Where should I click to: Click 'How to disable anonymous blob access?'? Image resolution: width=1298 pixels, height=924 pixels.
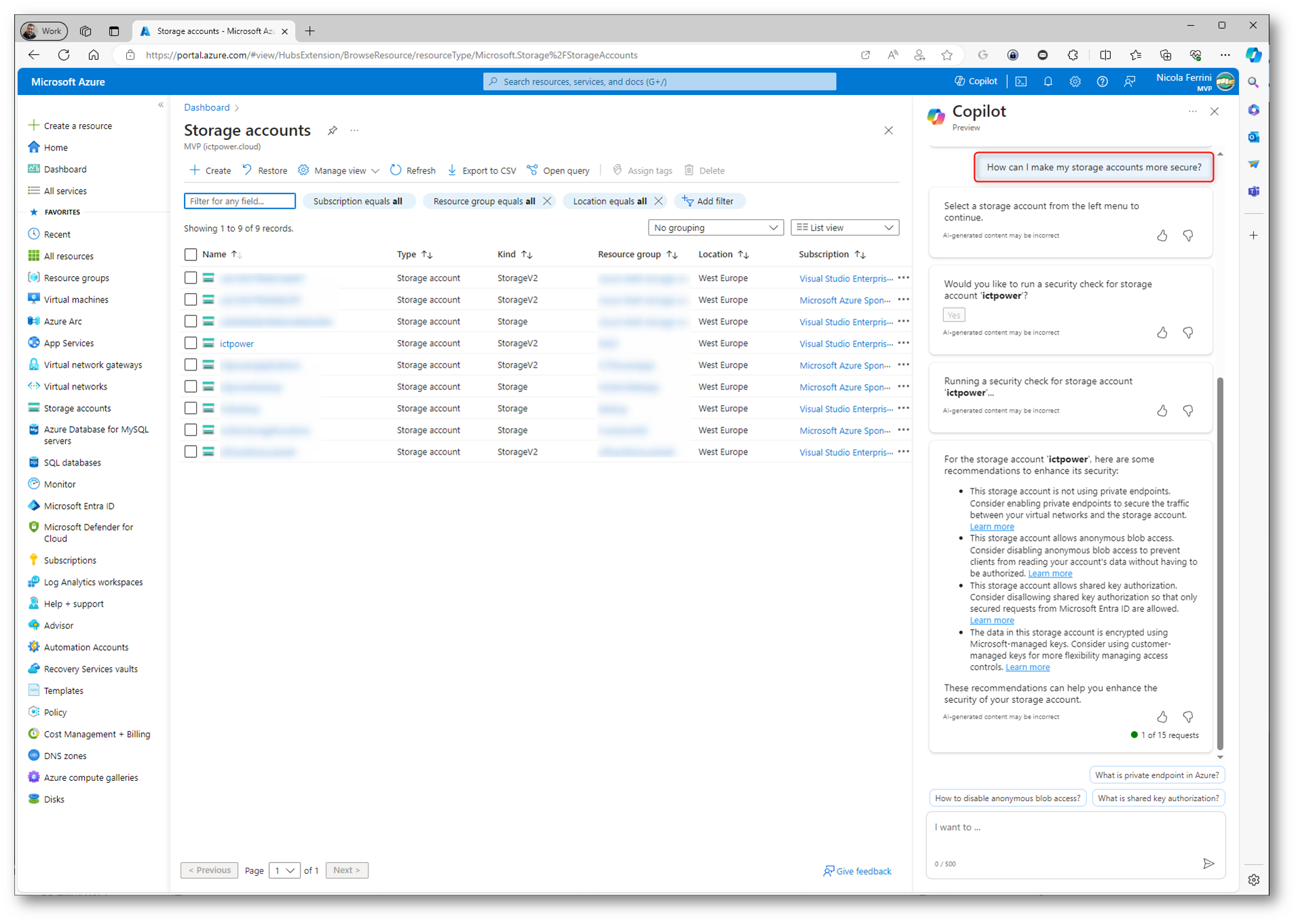pos(1007,798)
